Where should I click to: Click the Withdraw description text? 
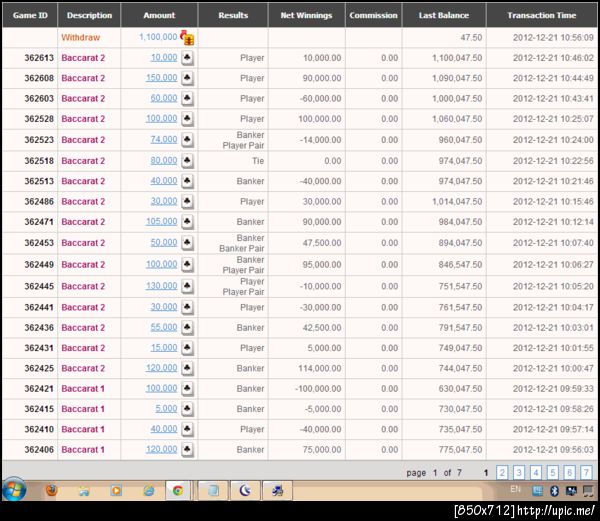point(81,37)
